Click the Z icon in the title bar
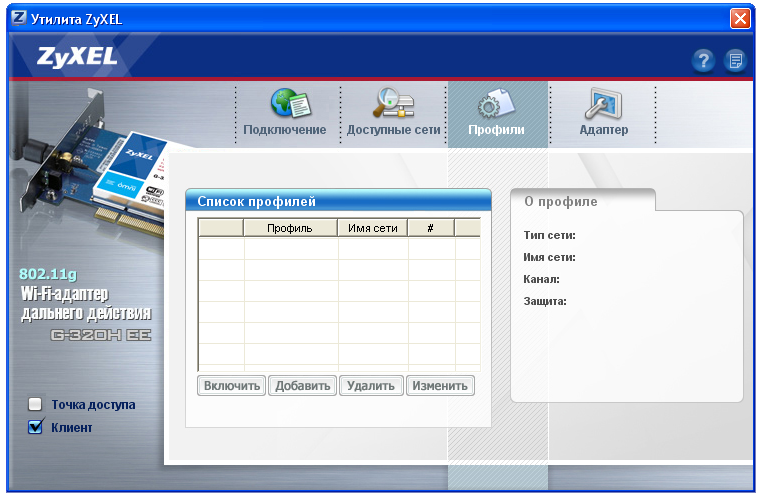This screenshot has height=499, width=760. click(19, 18)
